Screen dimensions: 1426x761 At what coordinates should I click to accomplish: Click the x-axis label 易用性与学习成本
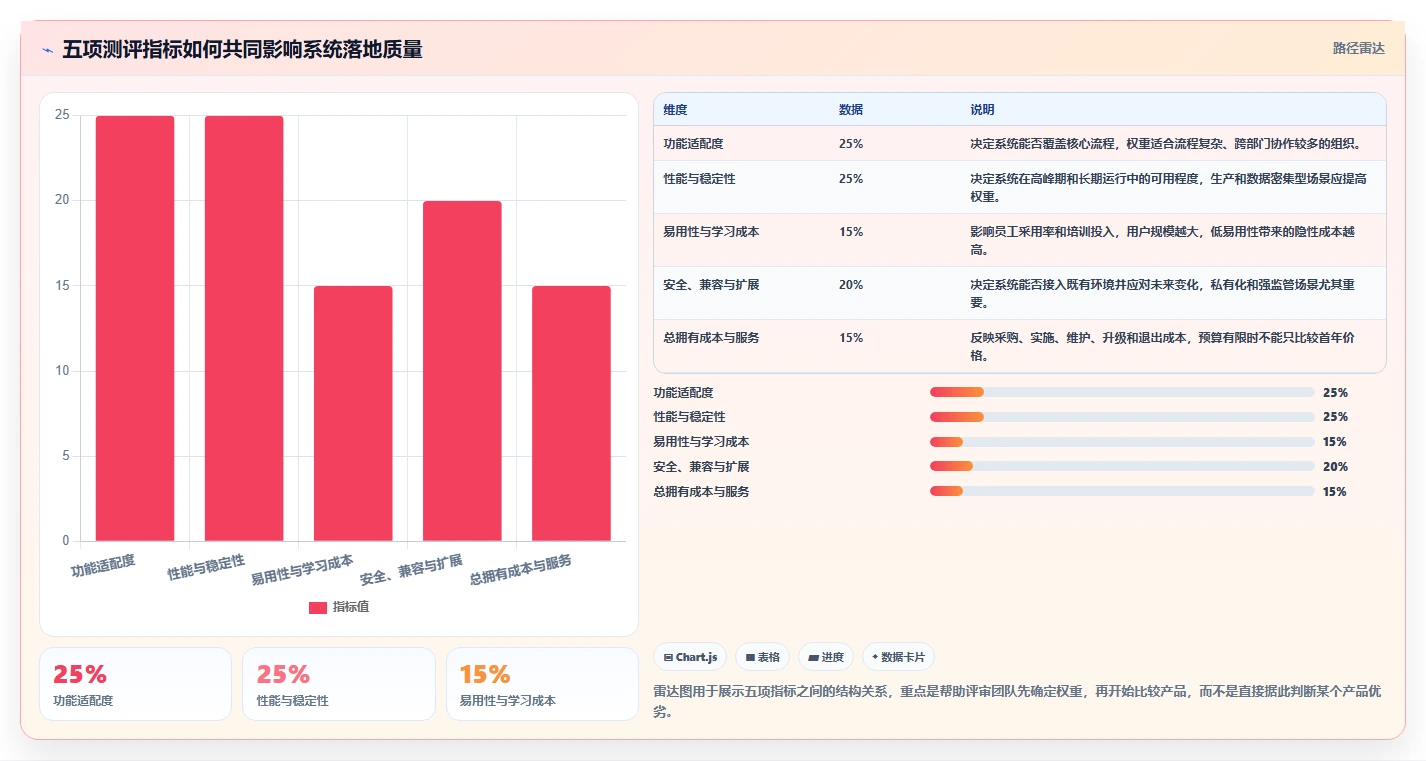302,570
